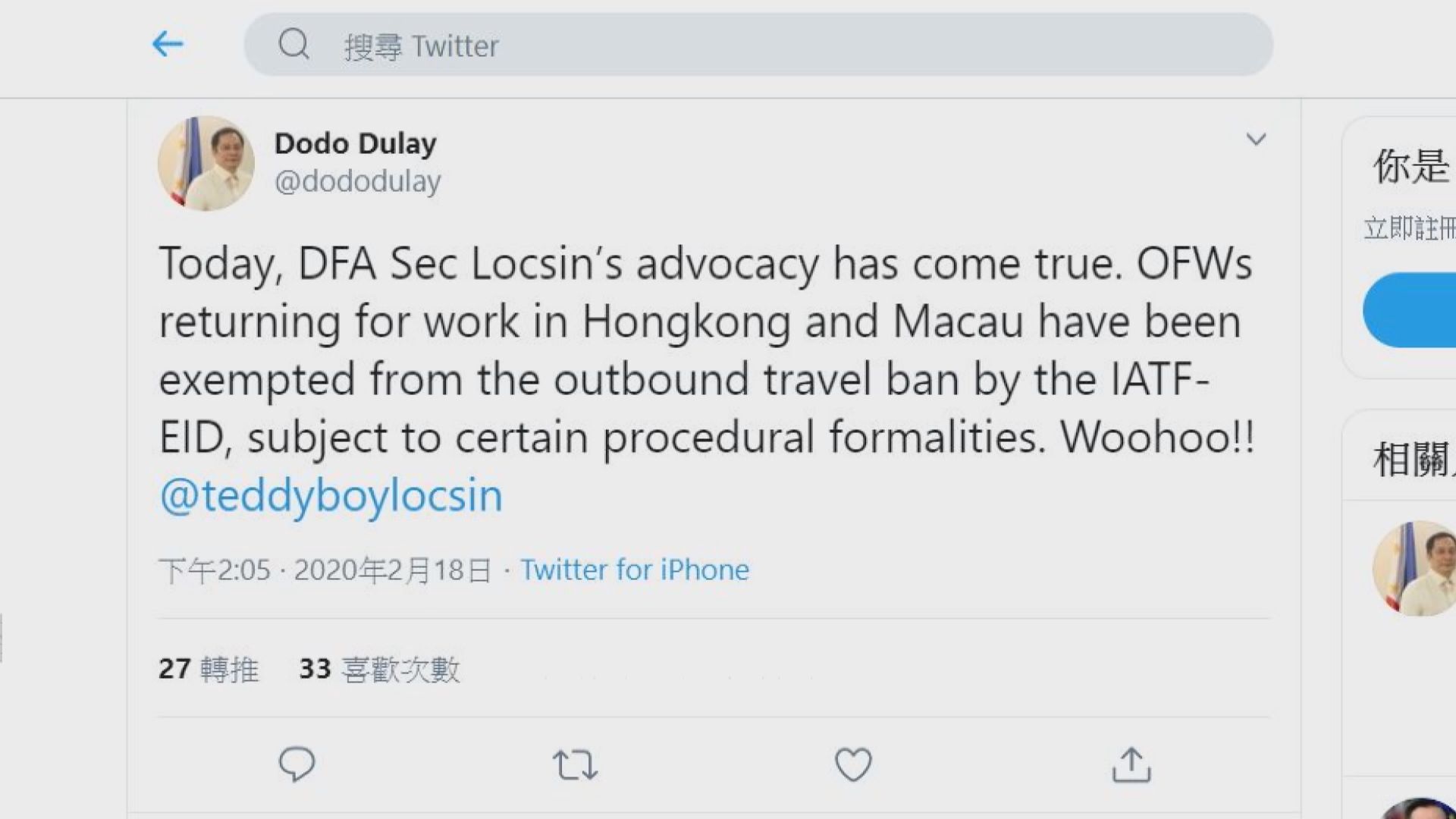Screen dimensions: 1456x819
Task: Open the share menu via upload arrow icon
Action: [x=1131, y=765]
